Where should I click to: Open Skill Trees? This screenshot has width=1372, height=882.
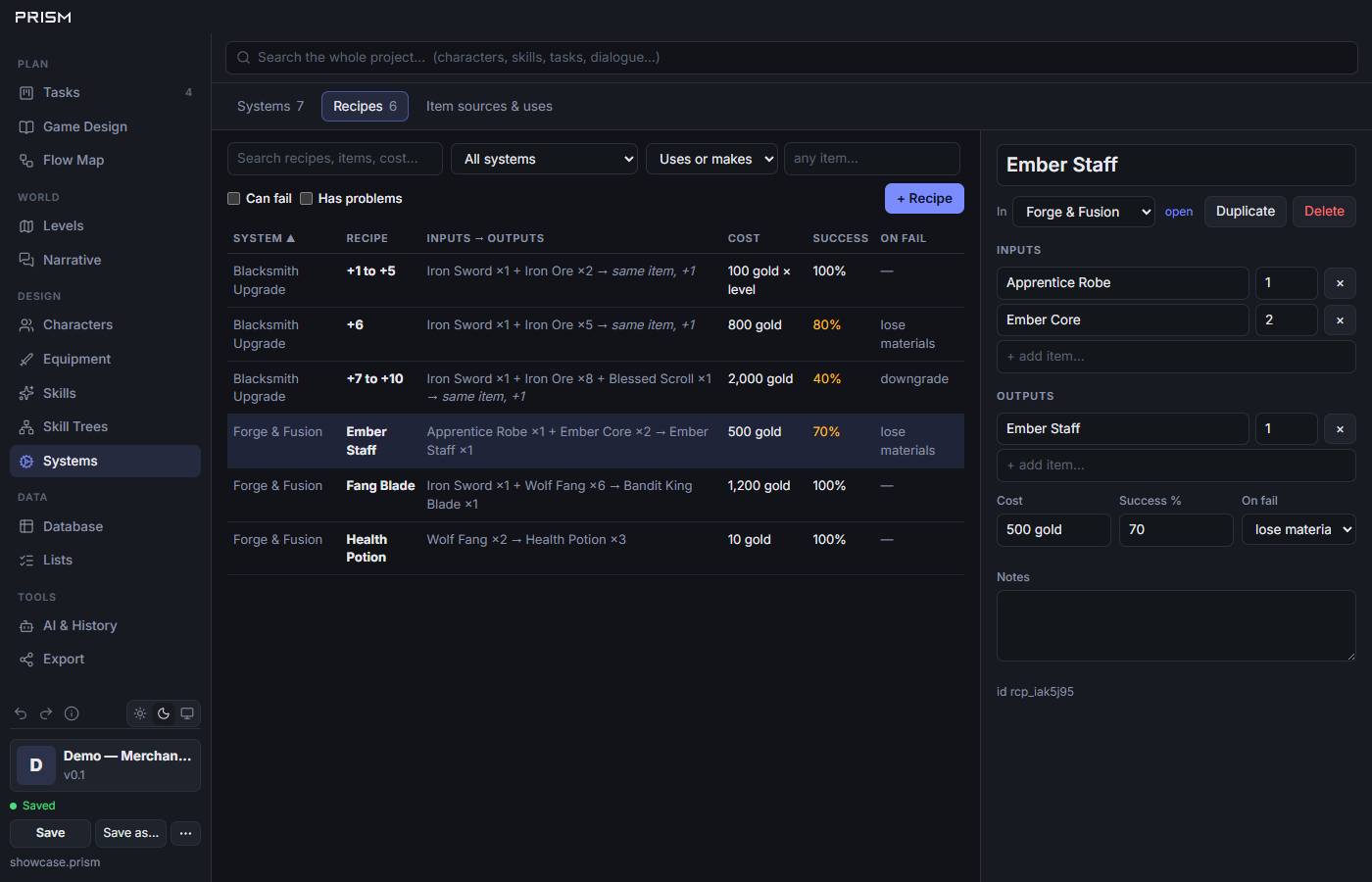(x=105, y=426)
